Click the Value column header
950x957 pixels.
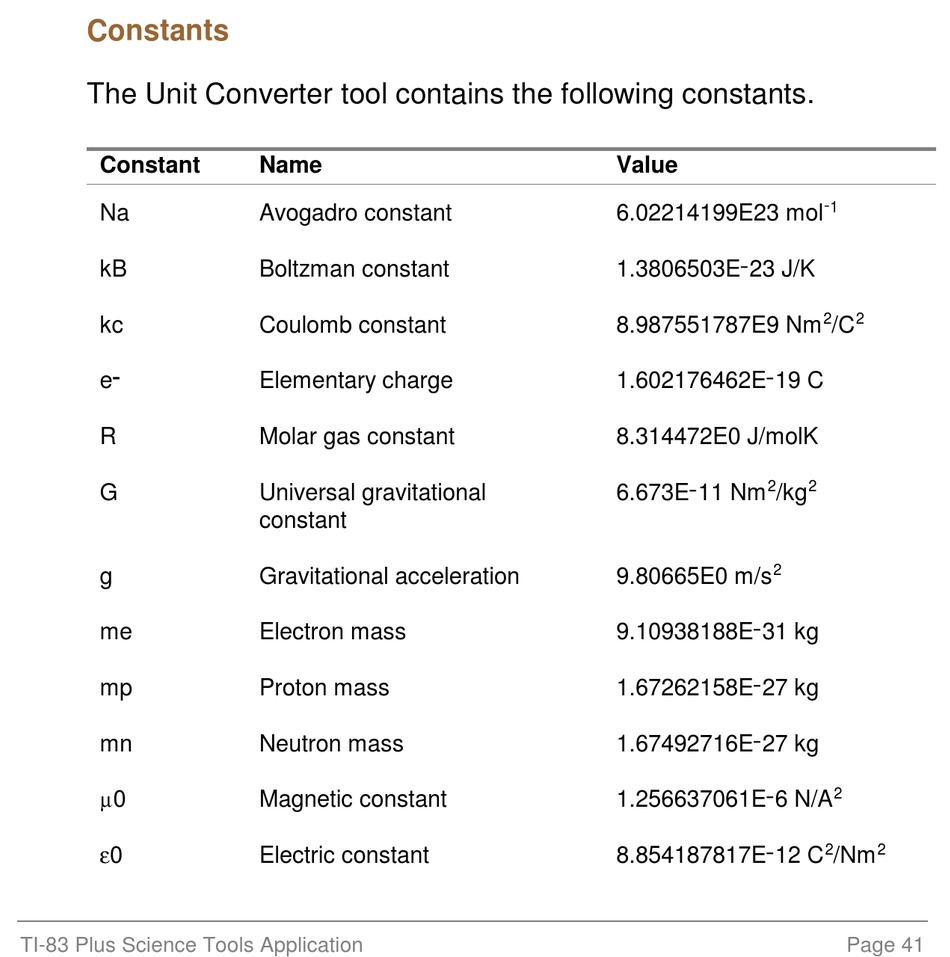647,165
